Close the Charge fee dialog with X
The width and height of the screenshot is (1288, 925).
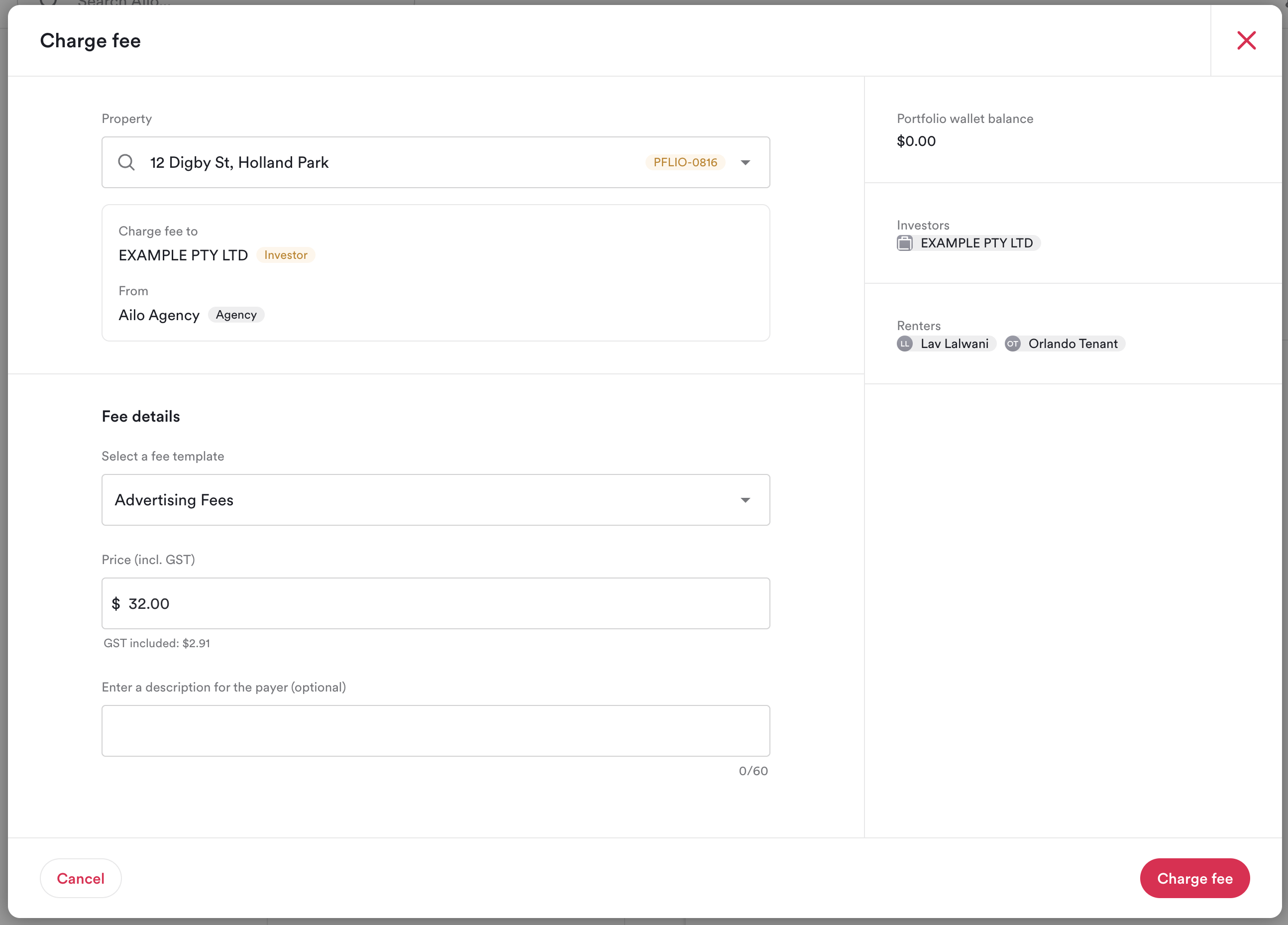click(1246, 41)
